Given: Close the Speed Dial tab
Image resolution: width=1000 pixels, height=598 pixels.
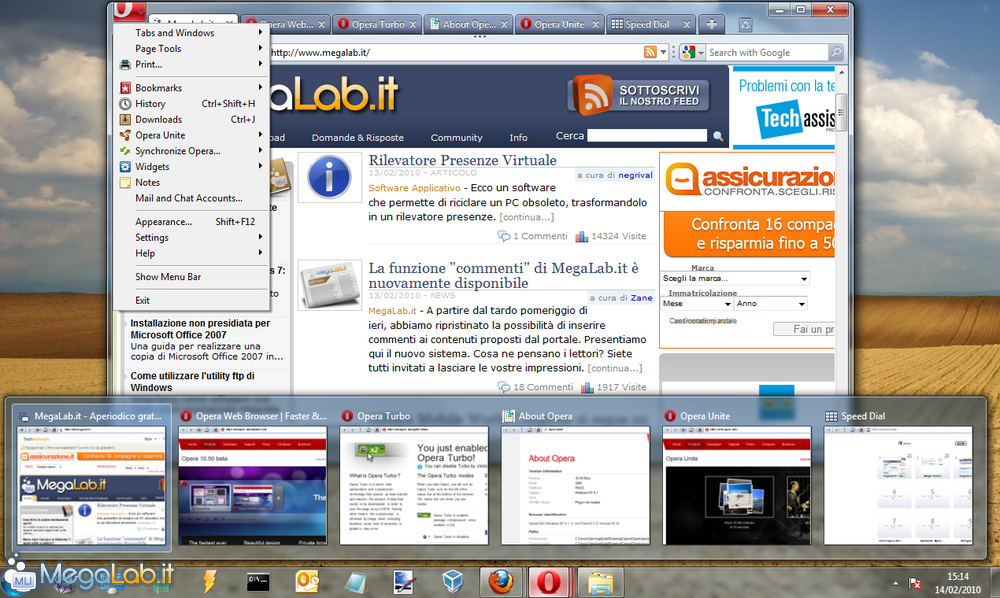Looking at the screenshot, I should point(686,24).
